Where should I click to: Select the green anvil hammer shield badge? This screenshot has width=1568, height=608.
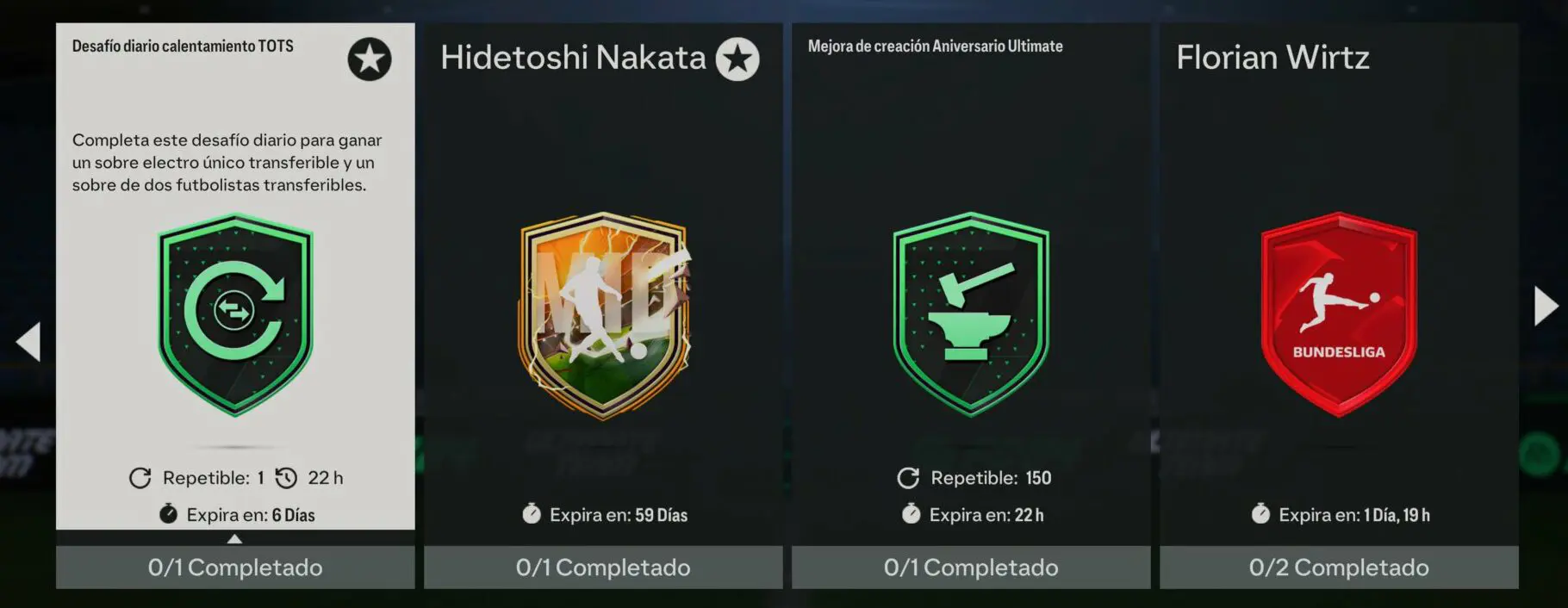click(x=971, y=315)
